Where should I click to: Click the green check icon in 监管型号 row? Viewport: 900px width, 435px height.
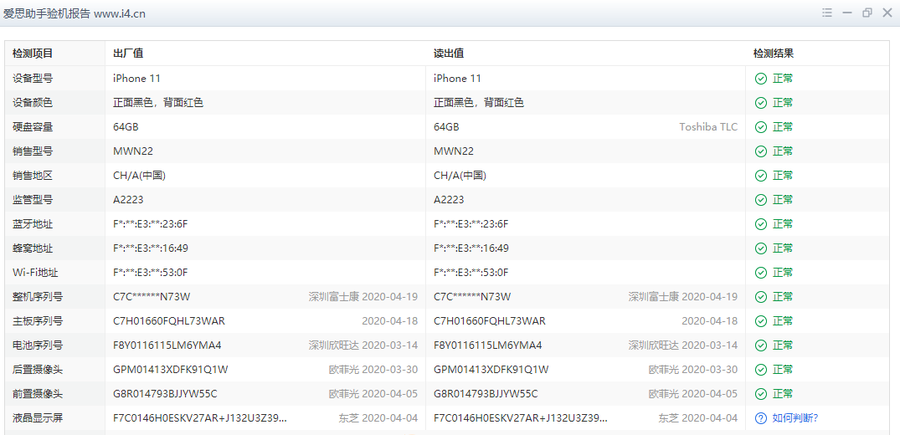click(x=761, y=200)
